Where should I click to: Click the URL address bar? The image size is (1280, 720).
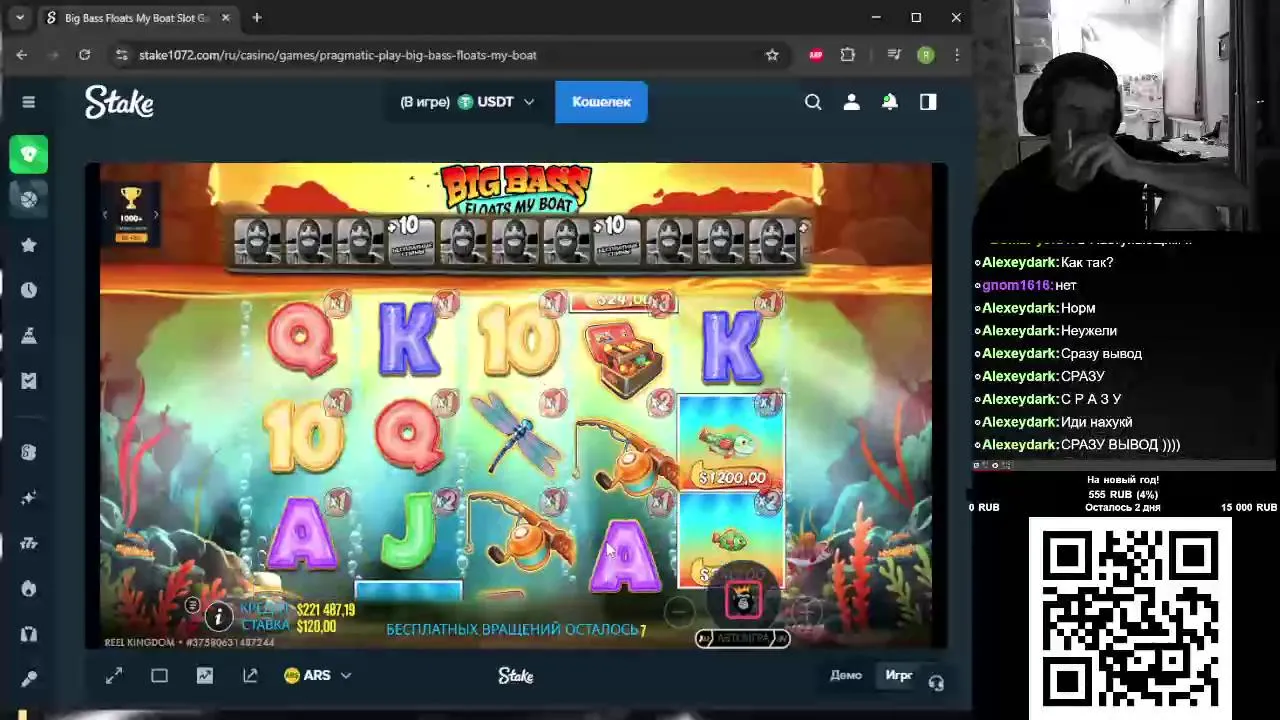(x=440, y=55)
